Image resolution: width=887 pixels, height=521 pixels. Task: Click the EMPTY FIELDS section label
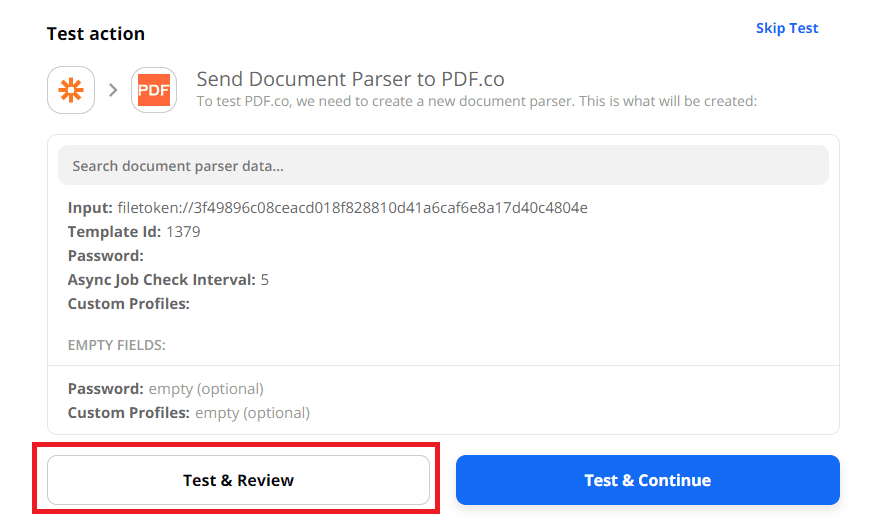116,345
